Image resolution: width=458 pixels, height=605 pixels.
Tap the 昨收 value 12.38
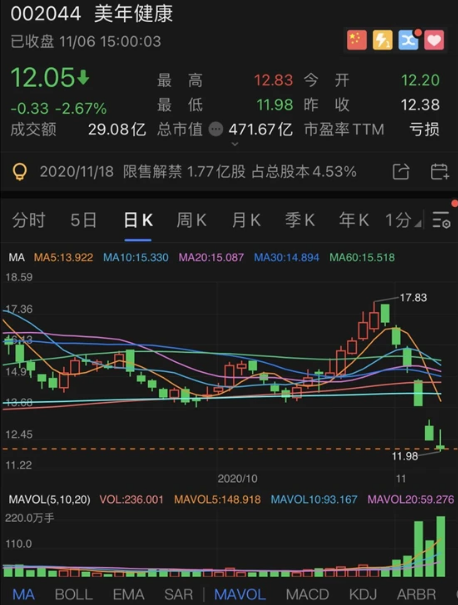[x=420, y=105]
